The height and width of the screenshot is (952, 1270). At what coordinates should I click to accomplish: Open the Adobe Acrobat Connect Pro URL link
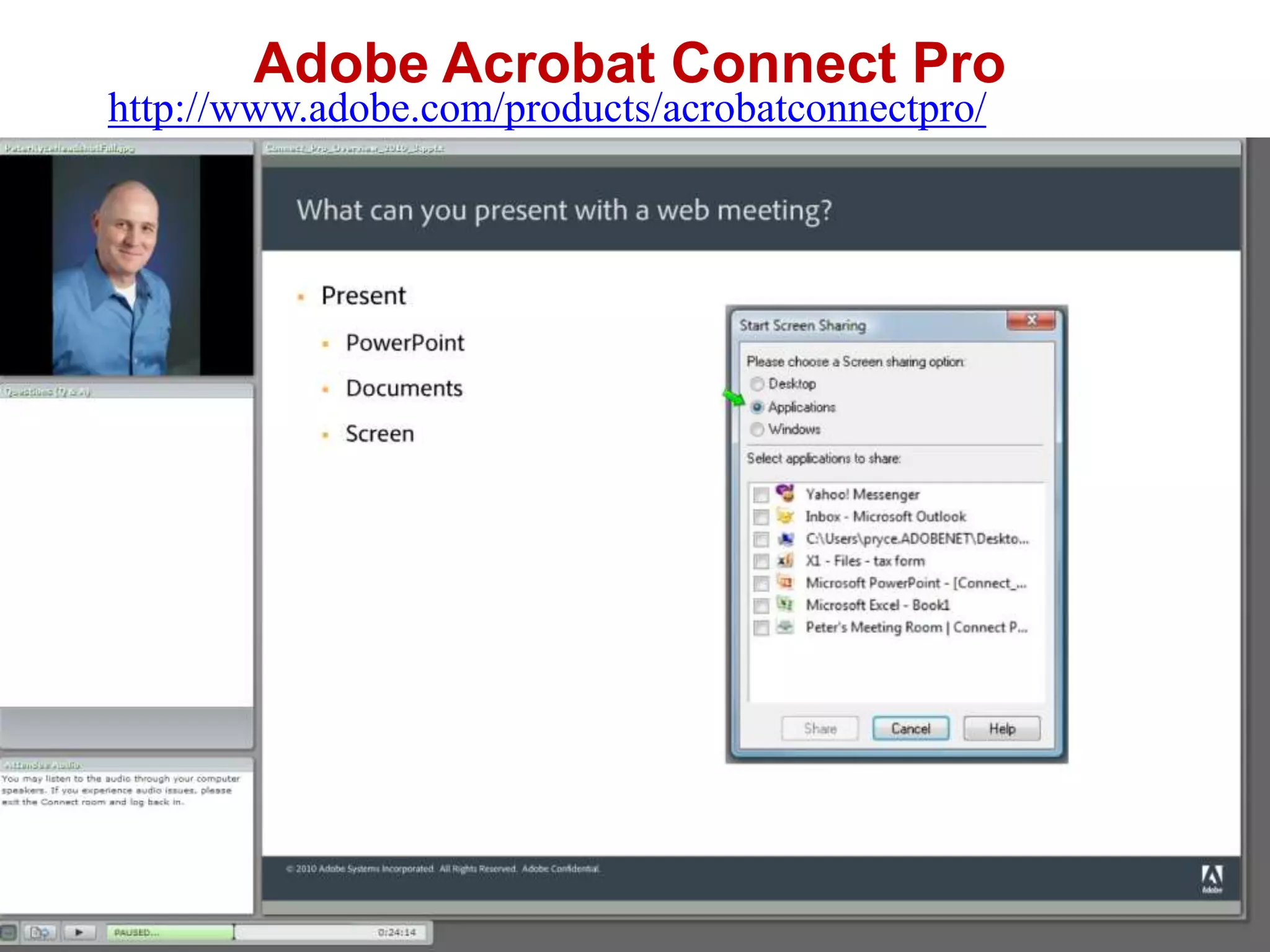[547, 109]
